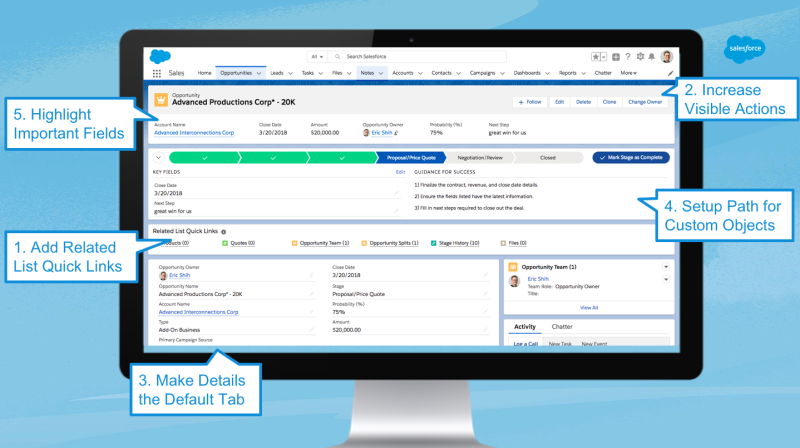Click the 'Add-On Business' type value

pyautogui.click(x=179, y=330)
